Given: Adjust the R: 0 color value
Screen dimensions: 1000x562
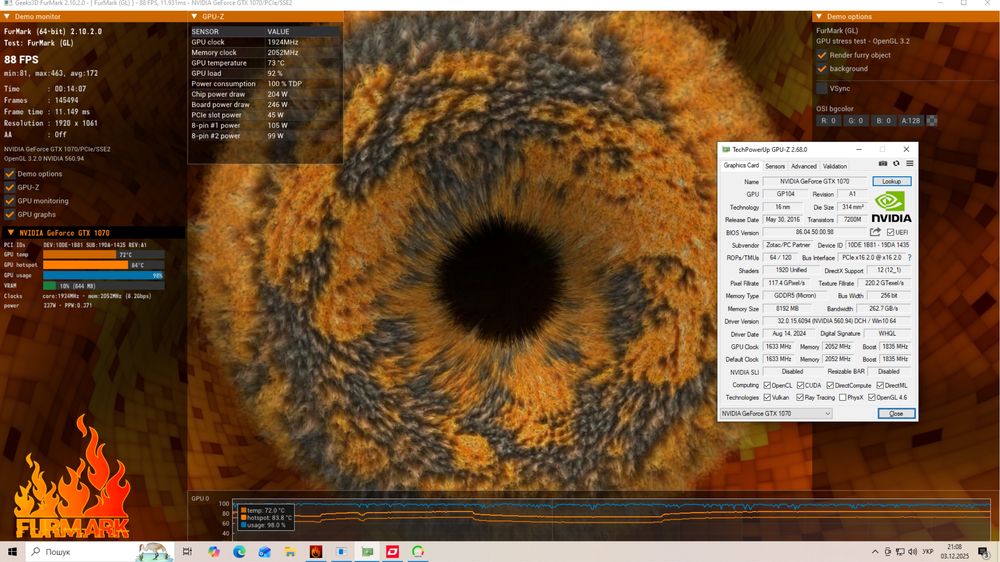Looking at the screenshot, I should click(828, 121).
